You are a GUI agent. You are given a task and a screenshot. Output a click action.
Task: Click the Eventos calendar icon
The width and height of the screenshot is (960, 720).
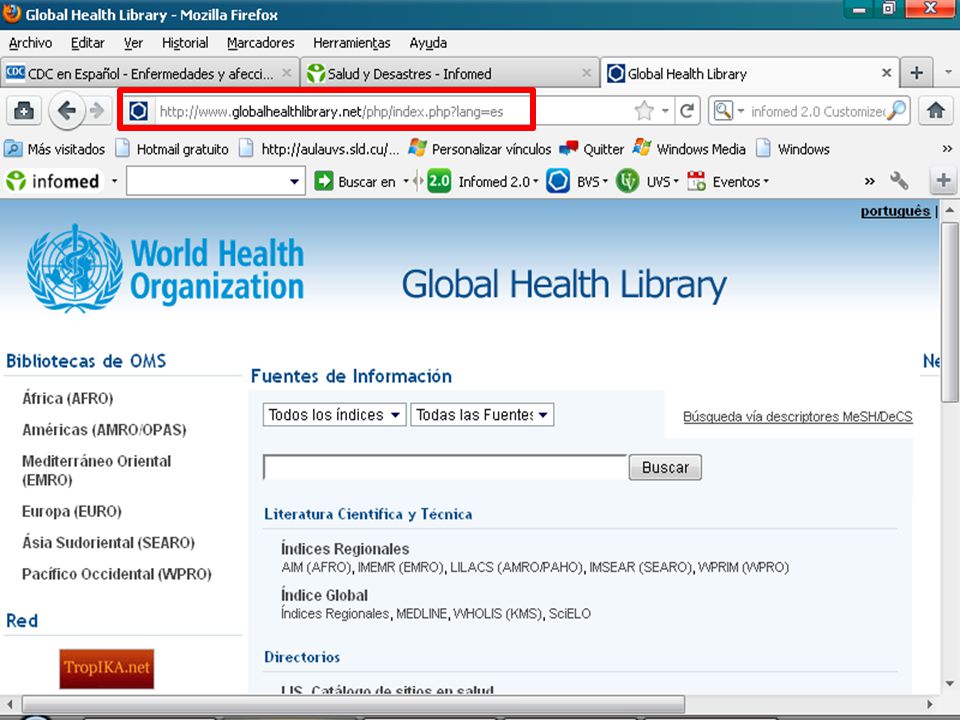tap(696, 181)
